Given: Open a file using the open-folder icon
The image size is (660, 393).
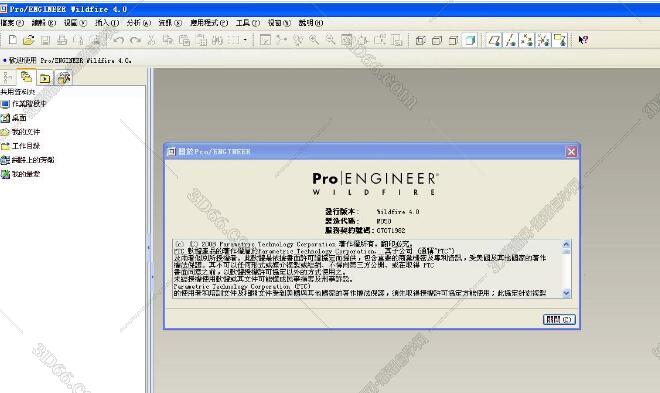Looking at the screenshot, I should (29, 40).
